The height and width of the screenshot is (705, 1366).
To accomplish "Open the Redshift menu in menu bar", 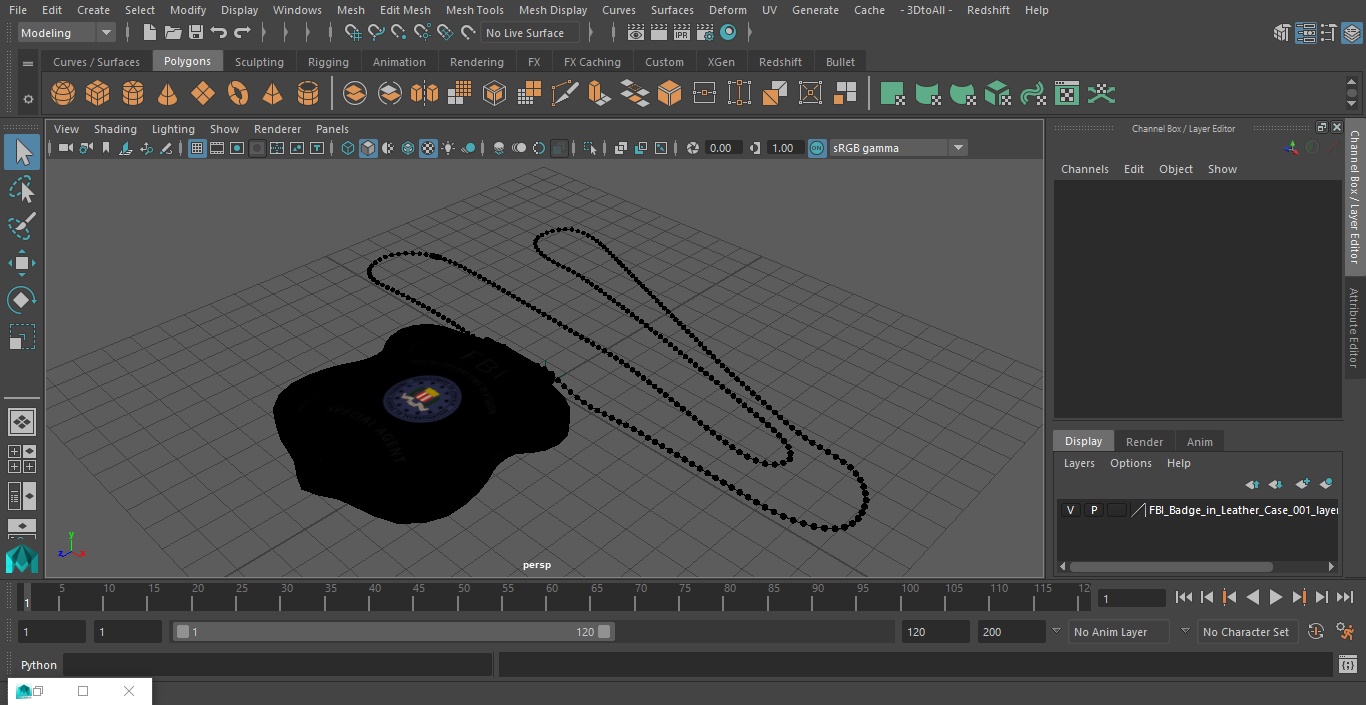I will [x=987, y=10].
